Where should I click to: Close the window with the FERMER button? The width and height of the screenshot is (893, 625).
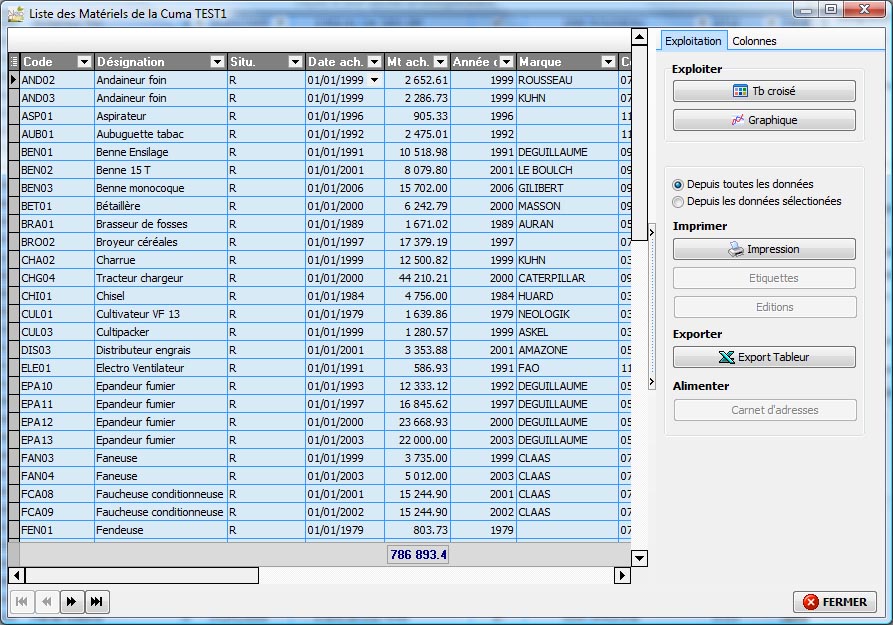point(835,602)
